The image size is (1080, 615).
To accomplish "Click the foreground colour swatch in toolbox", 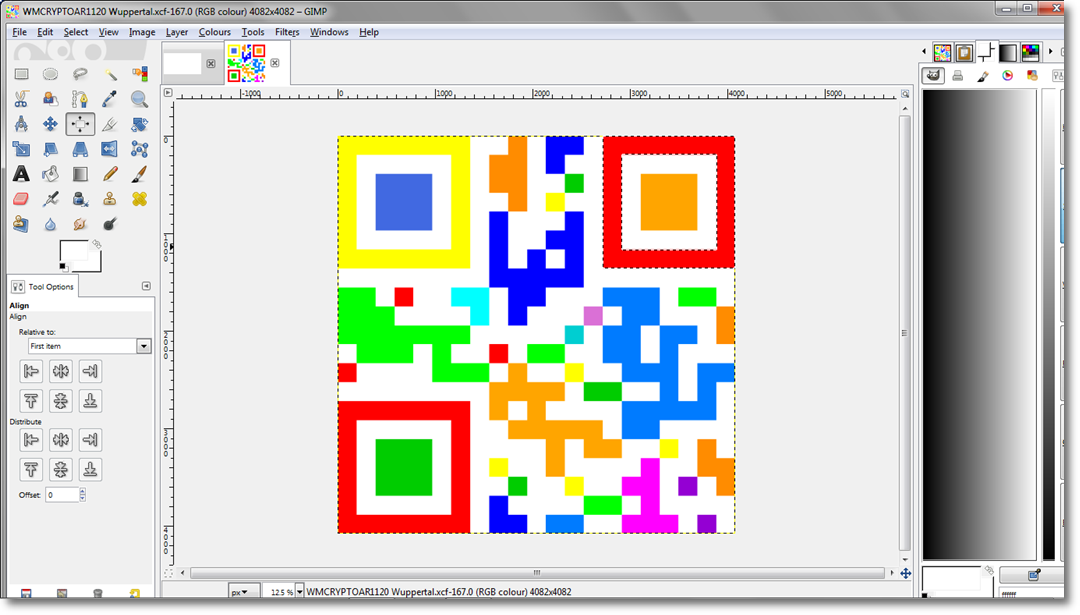I will 74,251.
